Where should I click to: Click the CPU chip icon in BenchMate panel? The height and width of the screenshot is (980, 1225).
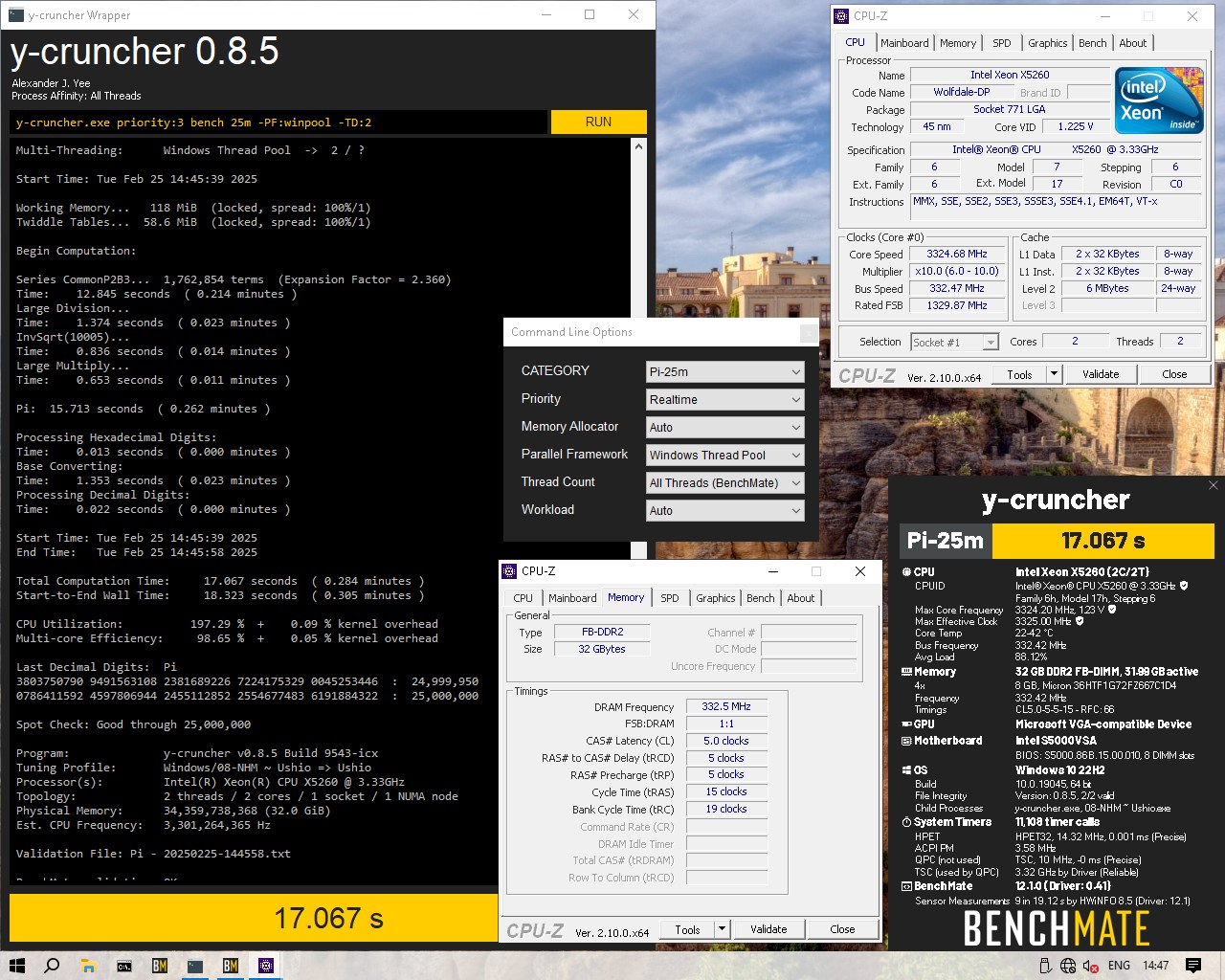(x=906, y=572)
